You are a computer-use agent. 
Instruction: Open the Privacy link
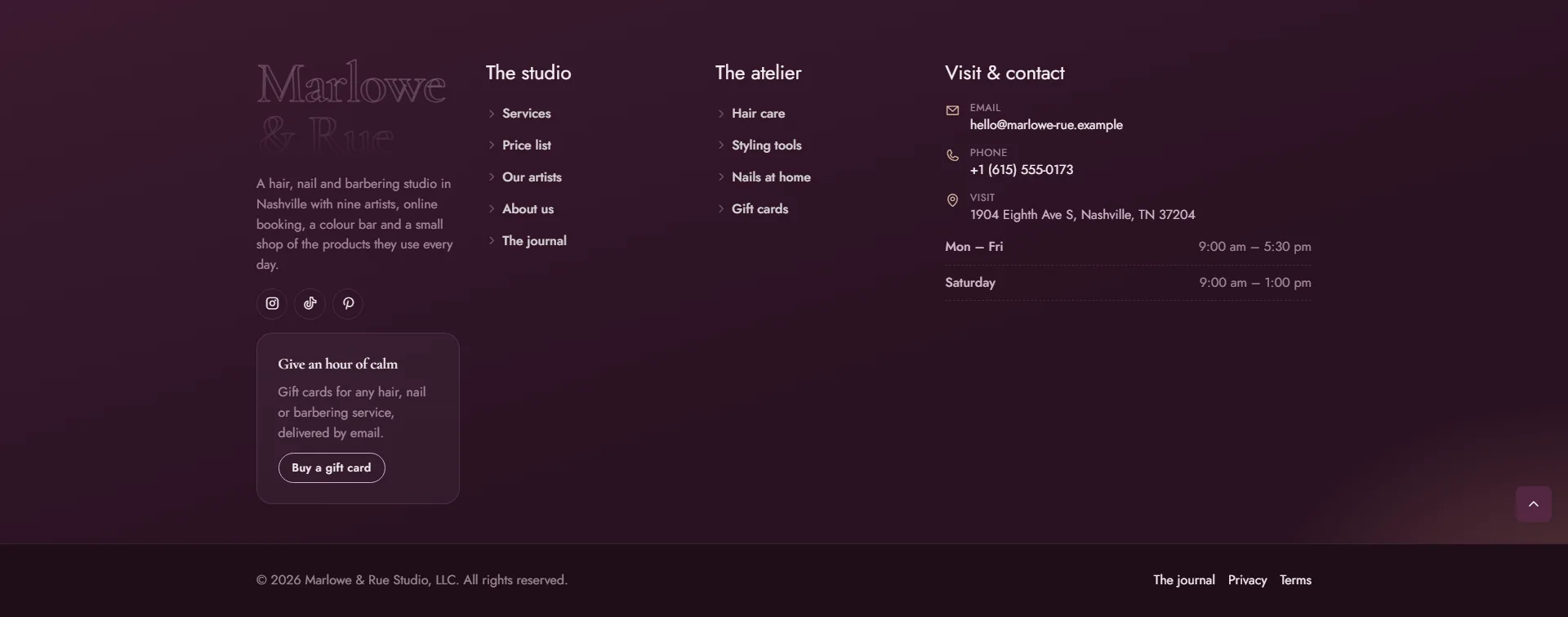(x=1247, y=580)
